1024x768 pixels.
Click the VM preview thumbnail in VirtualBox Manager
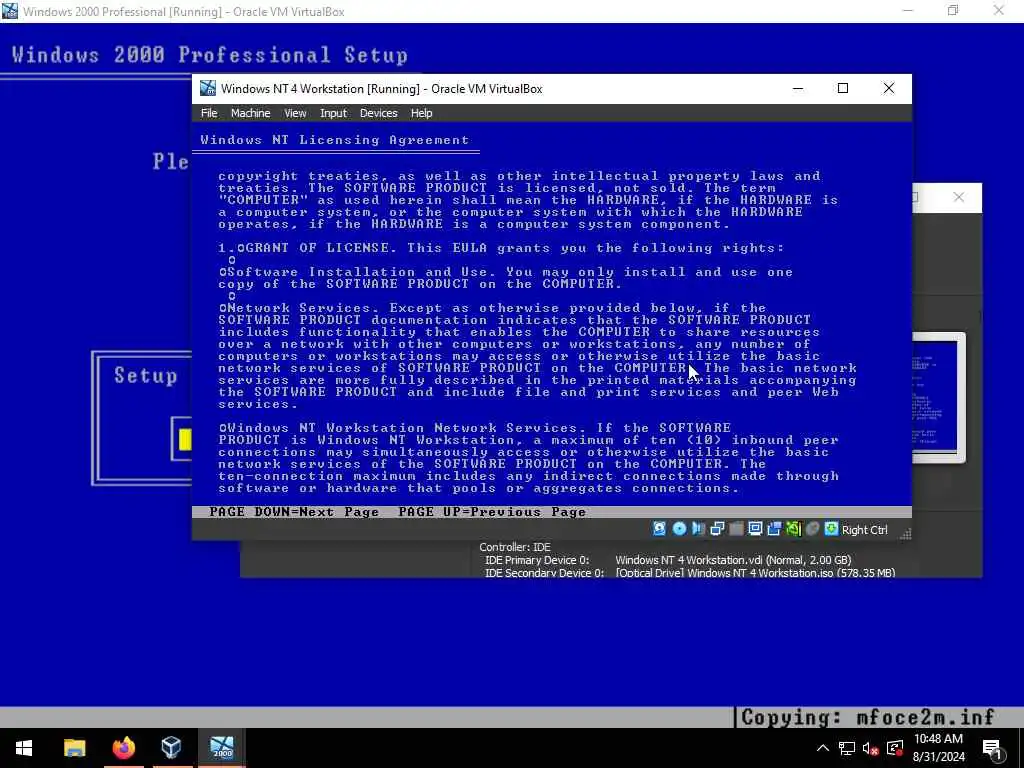point(935,397)
